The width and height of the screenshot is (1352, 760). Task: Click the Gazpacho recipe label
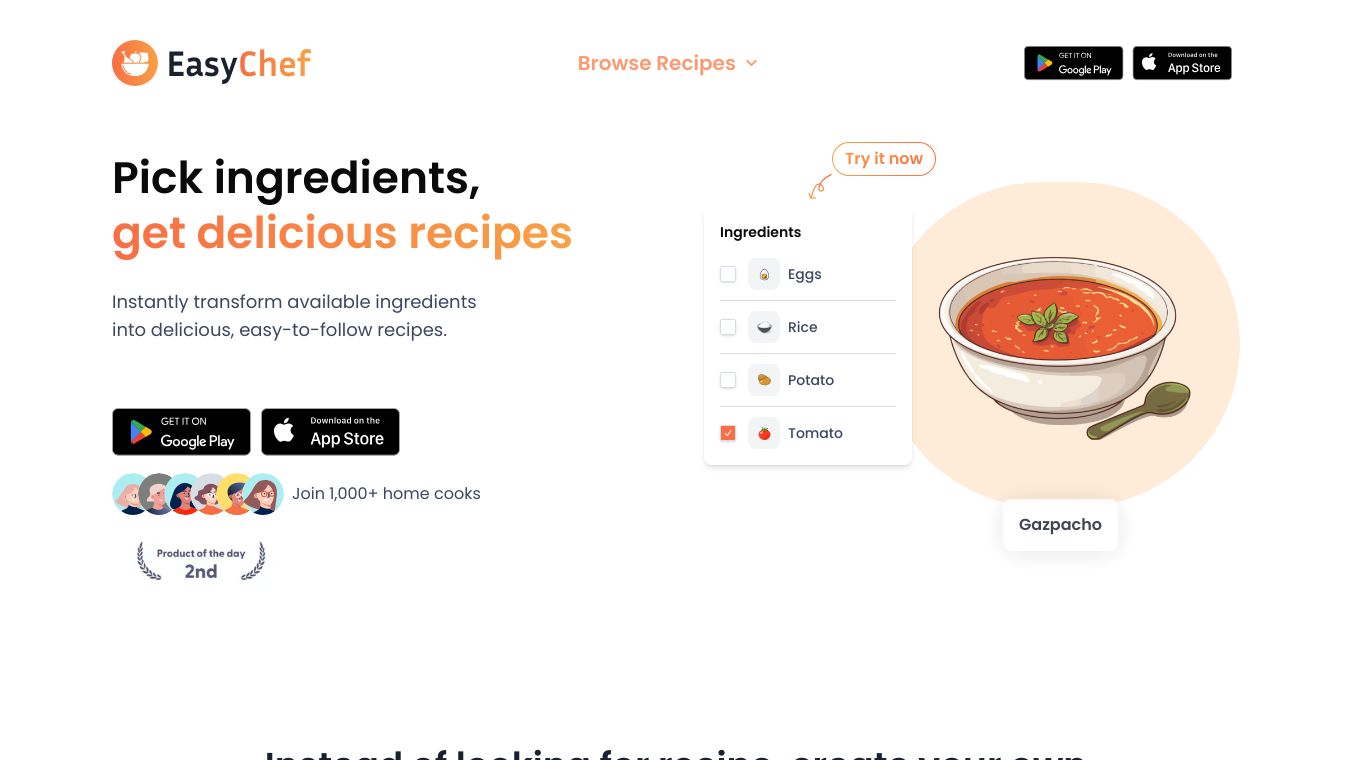point(1060,525)
